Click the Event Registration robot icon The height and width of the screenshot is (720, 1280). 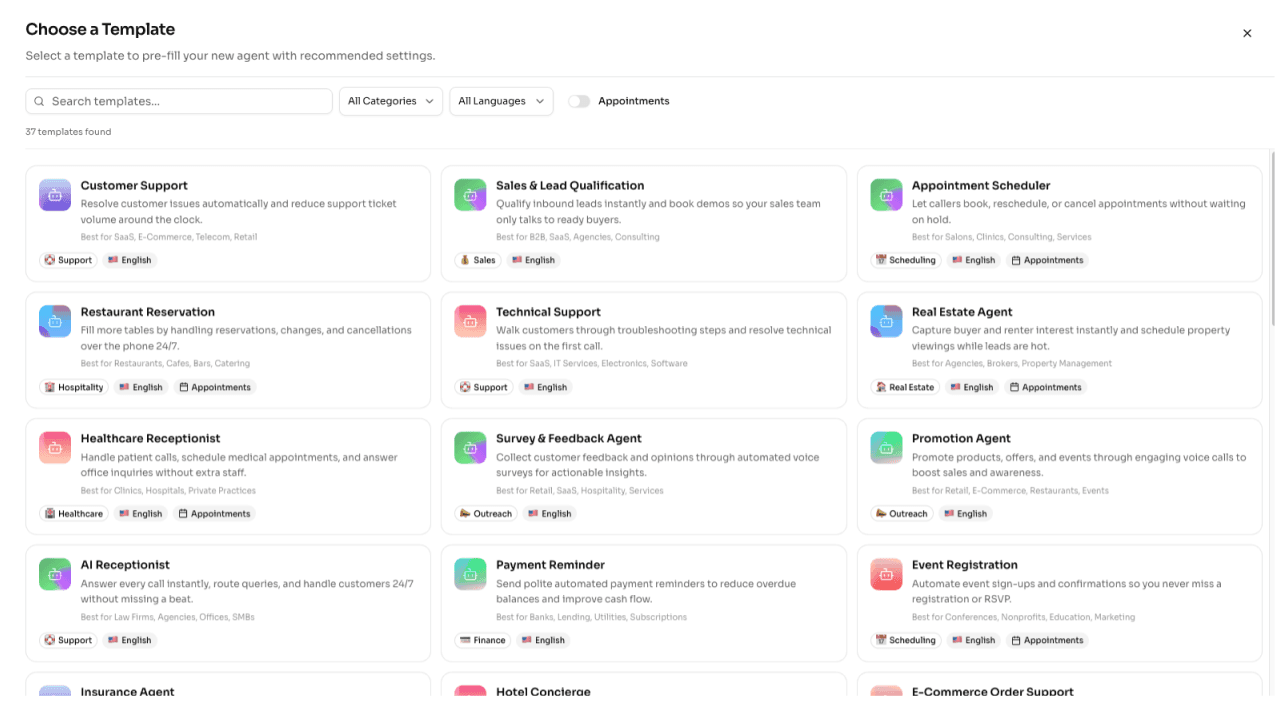tap(886, 574)
